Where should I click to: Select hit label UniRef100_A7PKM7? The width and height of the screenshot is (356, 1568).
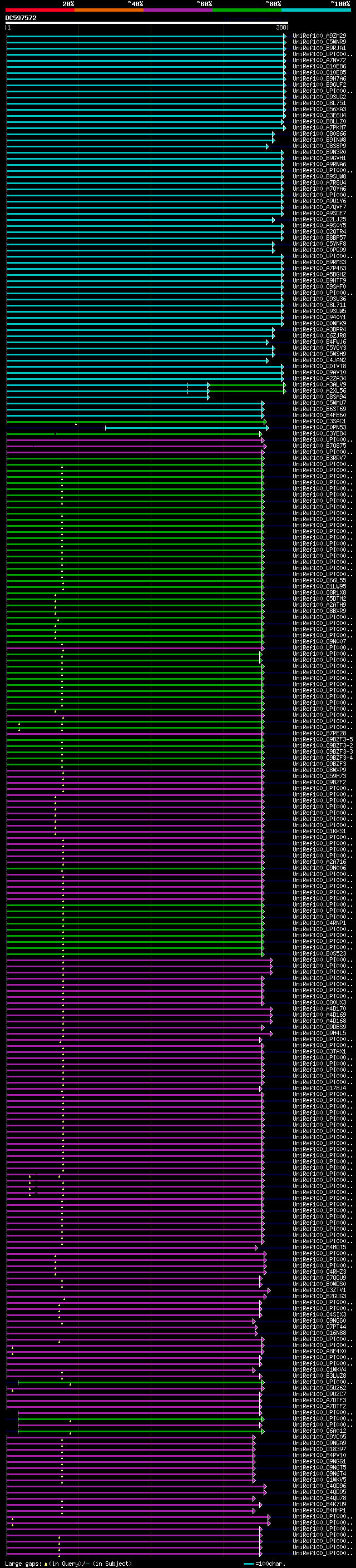(319, 127)
